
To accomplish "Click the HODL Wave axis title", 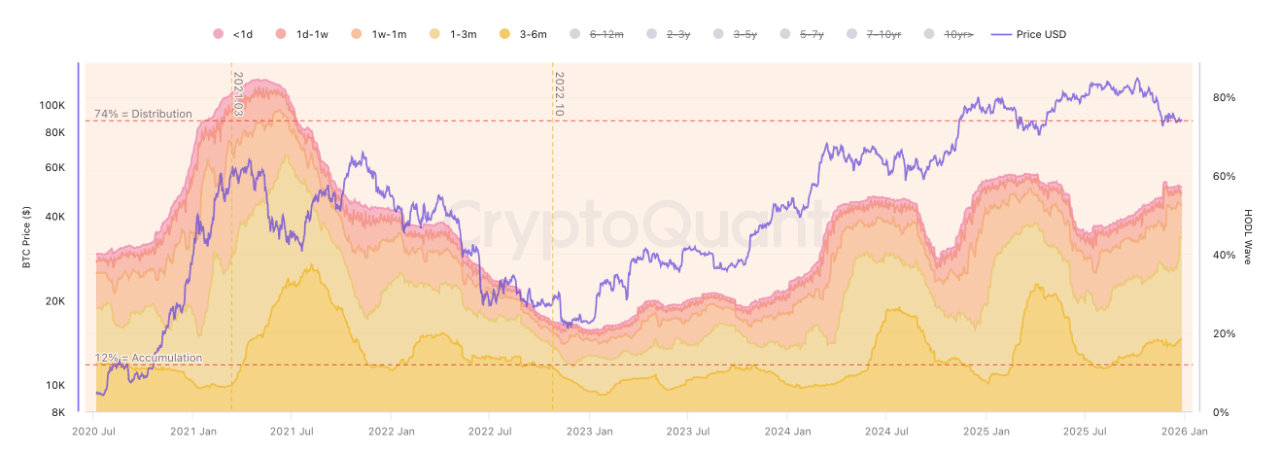I will click(1248, 237).
